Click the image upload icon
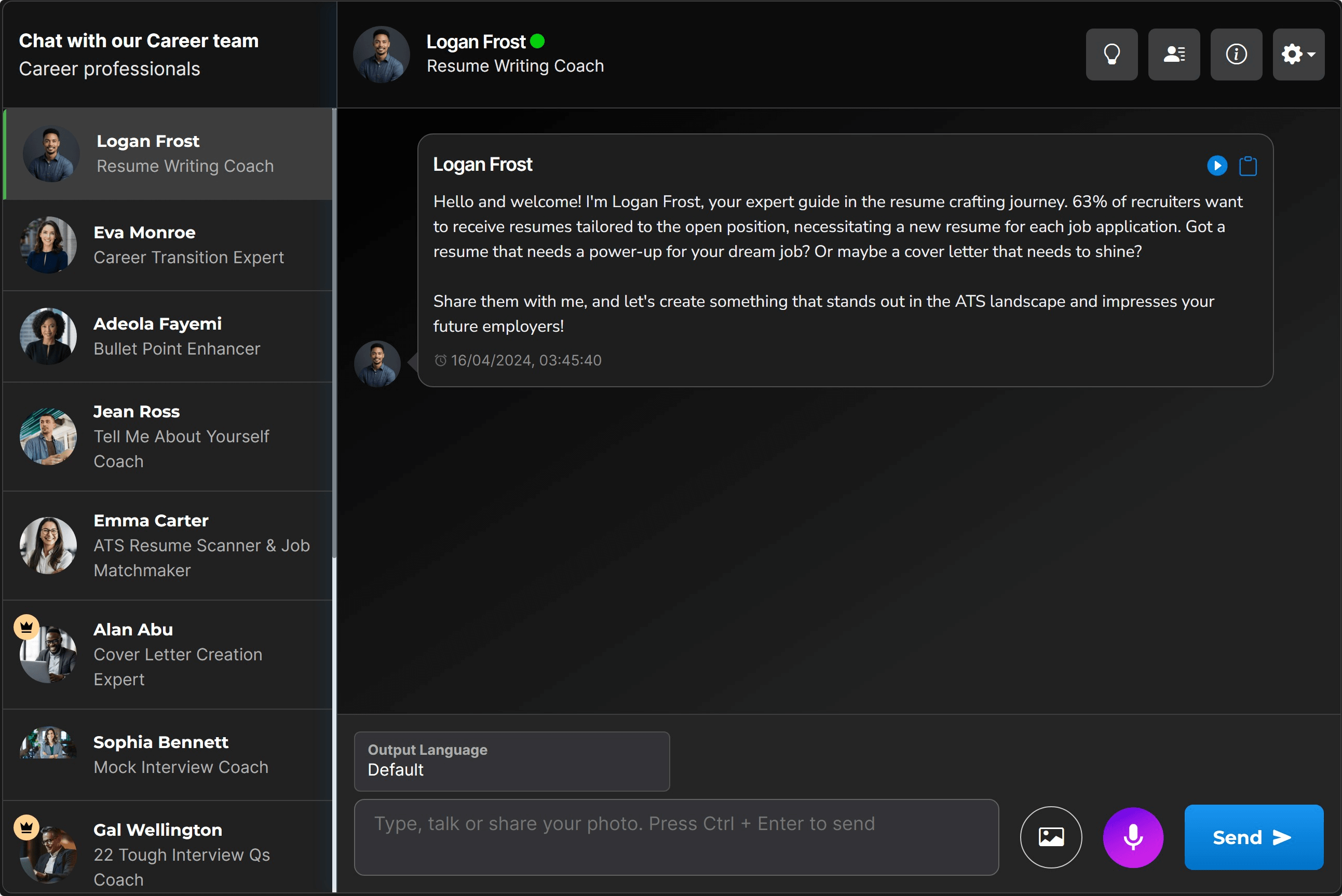Screen dimensions: 1342x896 click(x=1051, y=837)
